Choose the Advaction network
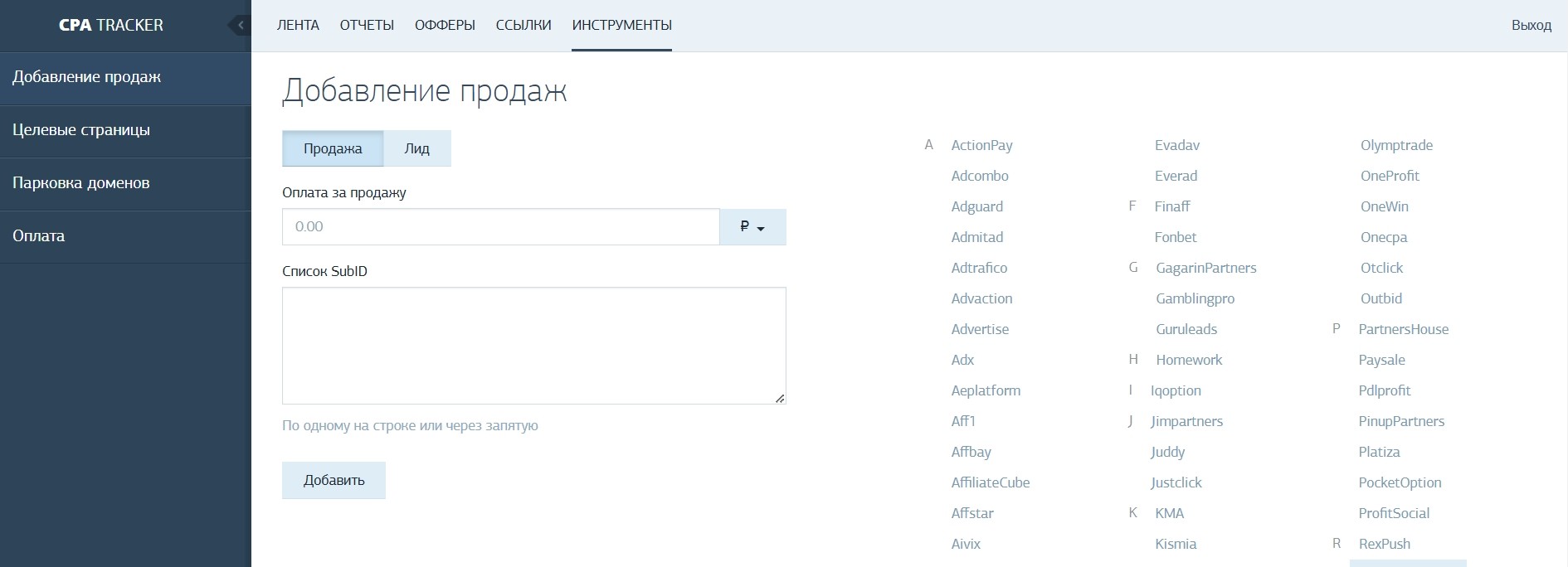 [981, 298]
